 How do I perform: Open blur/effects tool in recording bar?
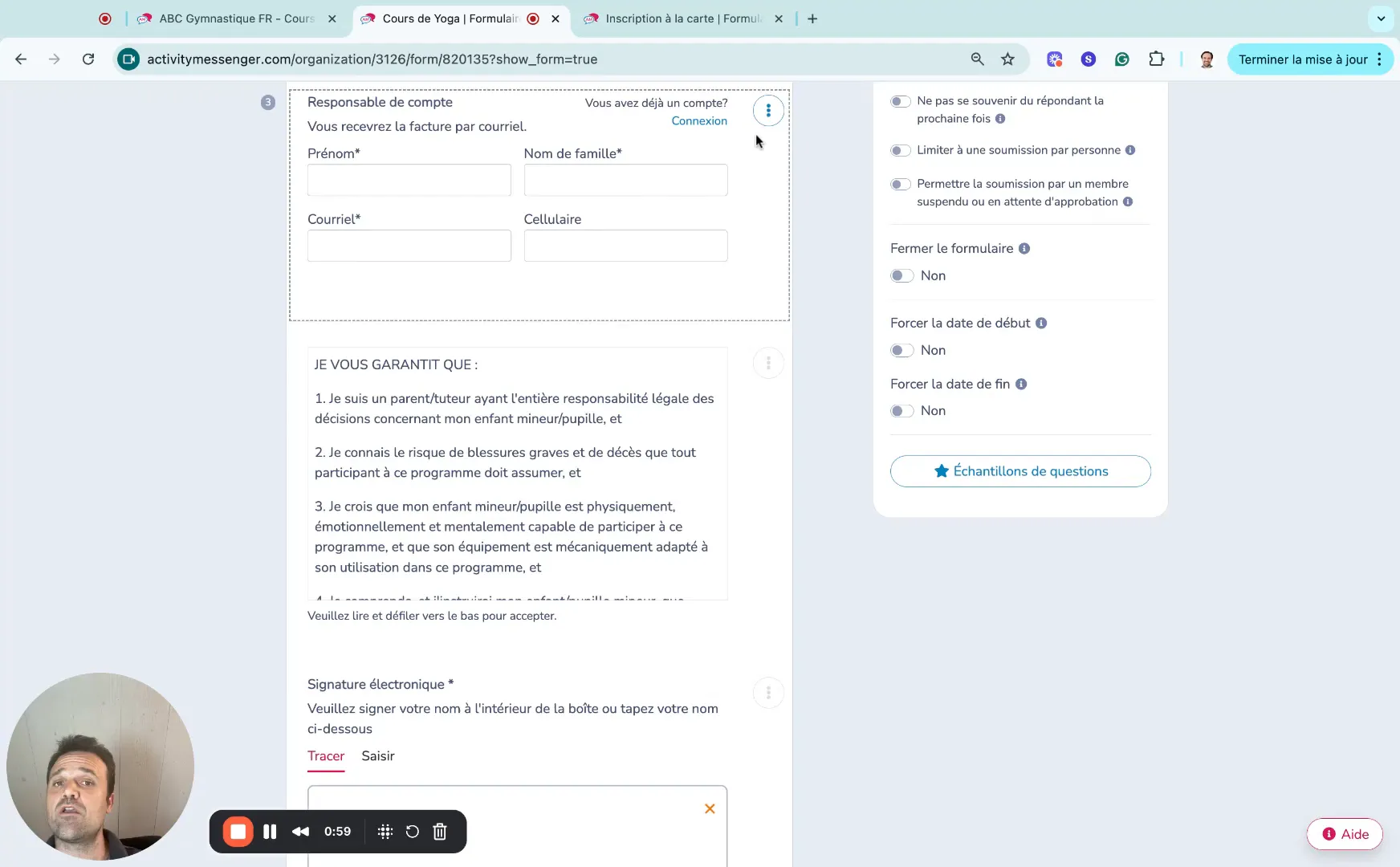tap(385, 832)
